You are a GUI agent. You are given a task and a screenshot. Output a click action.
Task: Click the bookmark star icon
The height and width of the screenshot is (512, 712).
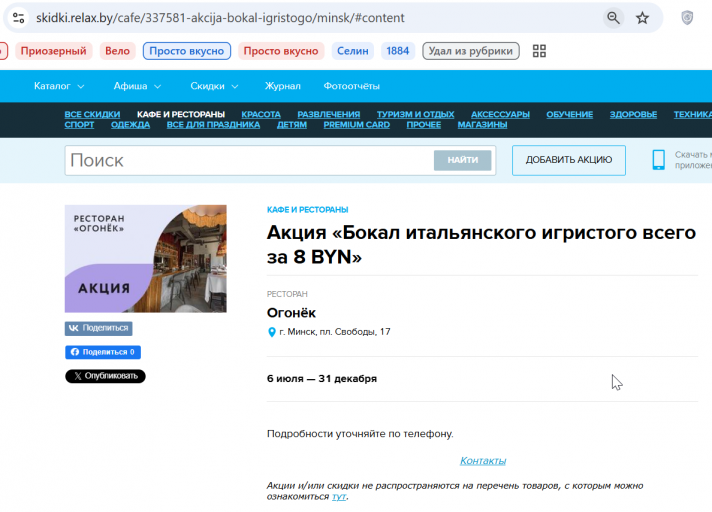pyautogui.click(x=642, y=18)
